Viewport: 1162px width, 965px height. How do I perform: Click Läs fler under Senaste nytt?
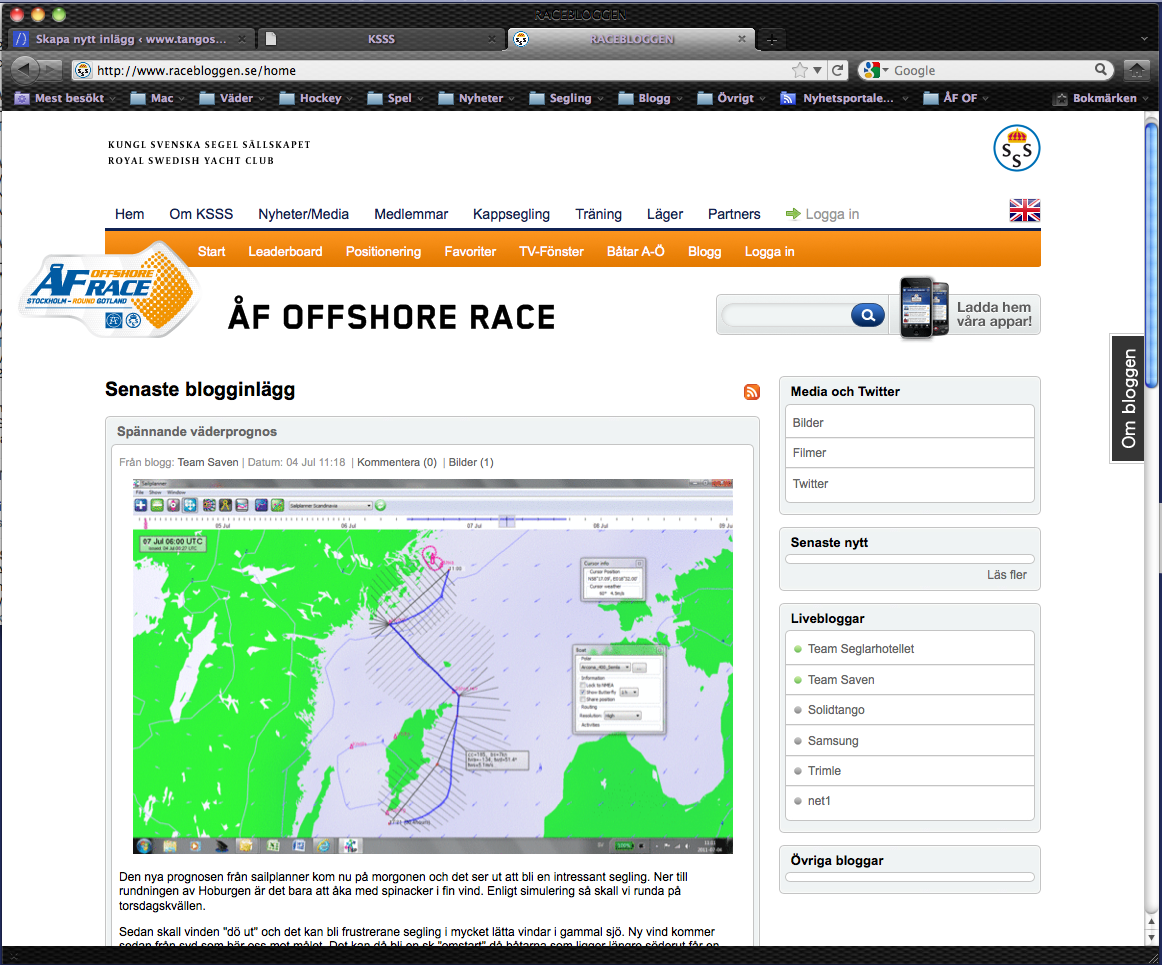coord(1006,574)
